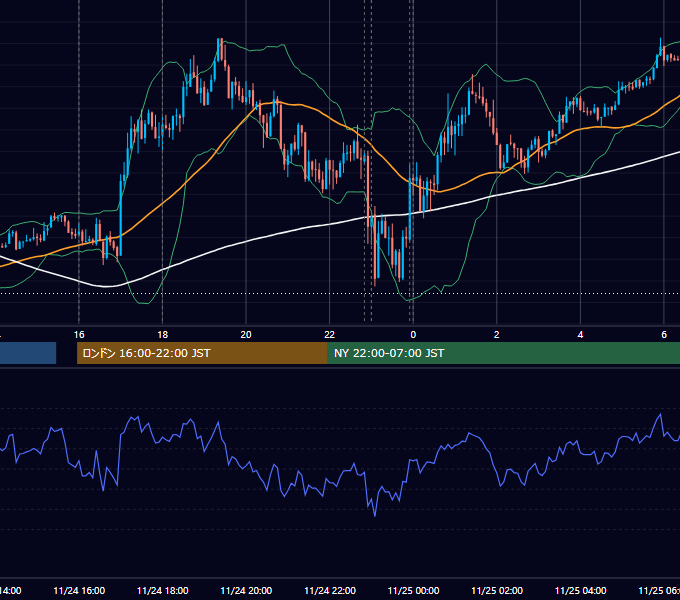Click the NY 22:00-07:00 JST session bar

point(503,353)
